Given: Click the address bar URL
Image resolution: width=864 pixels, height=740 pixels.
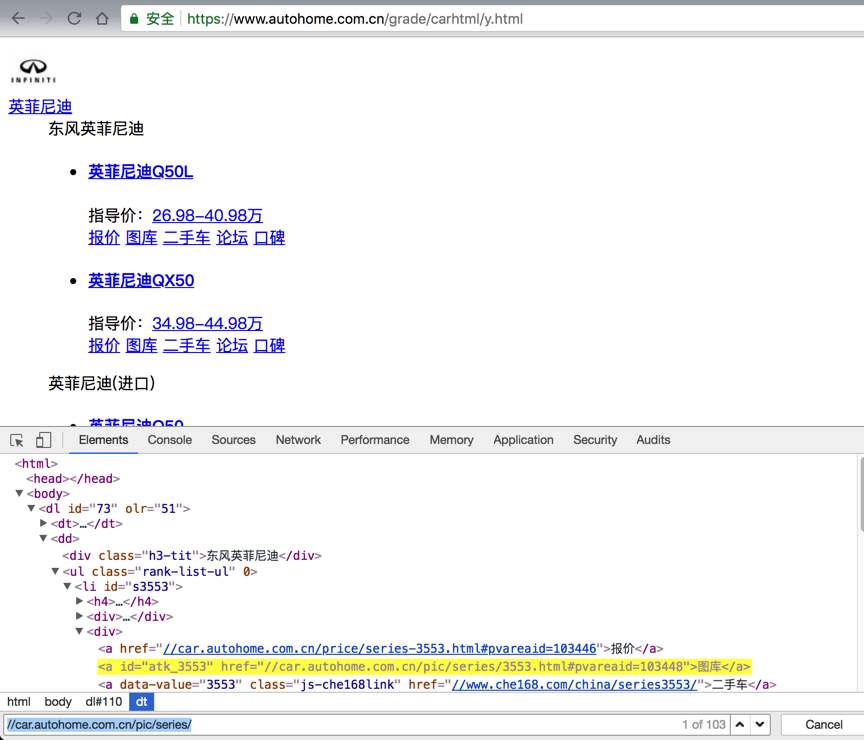Looking at the screenshot, I should 355,19.
